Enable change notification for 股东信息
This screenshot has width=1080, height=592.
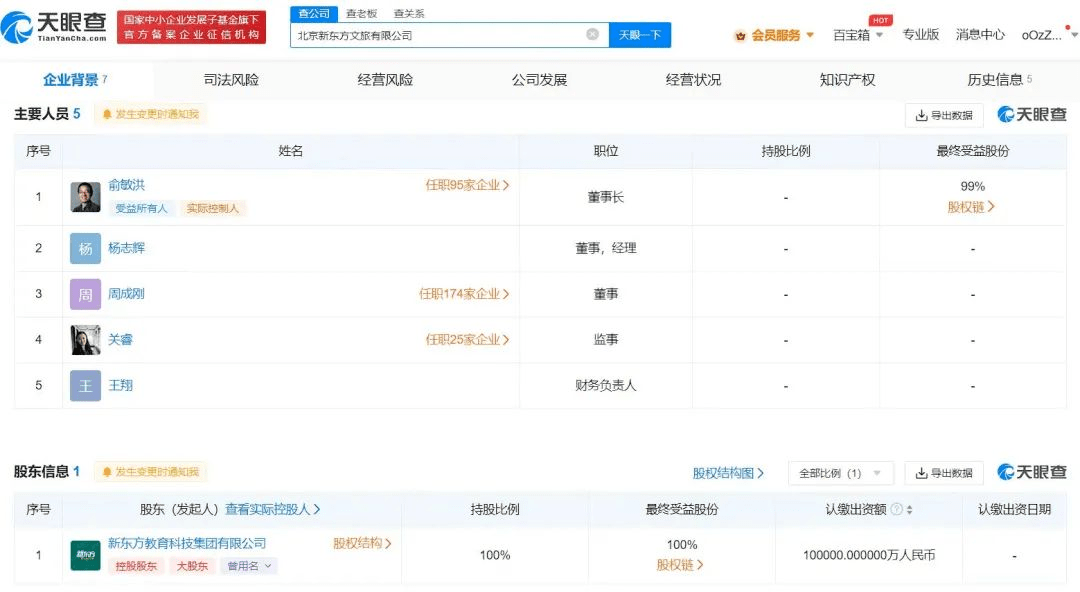pos(150,472)
